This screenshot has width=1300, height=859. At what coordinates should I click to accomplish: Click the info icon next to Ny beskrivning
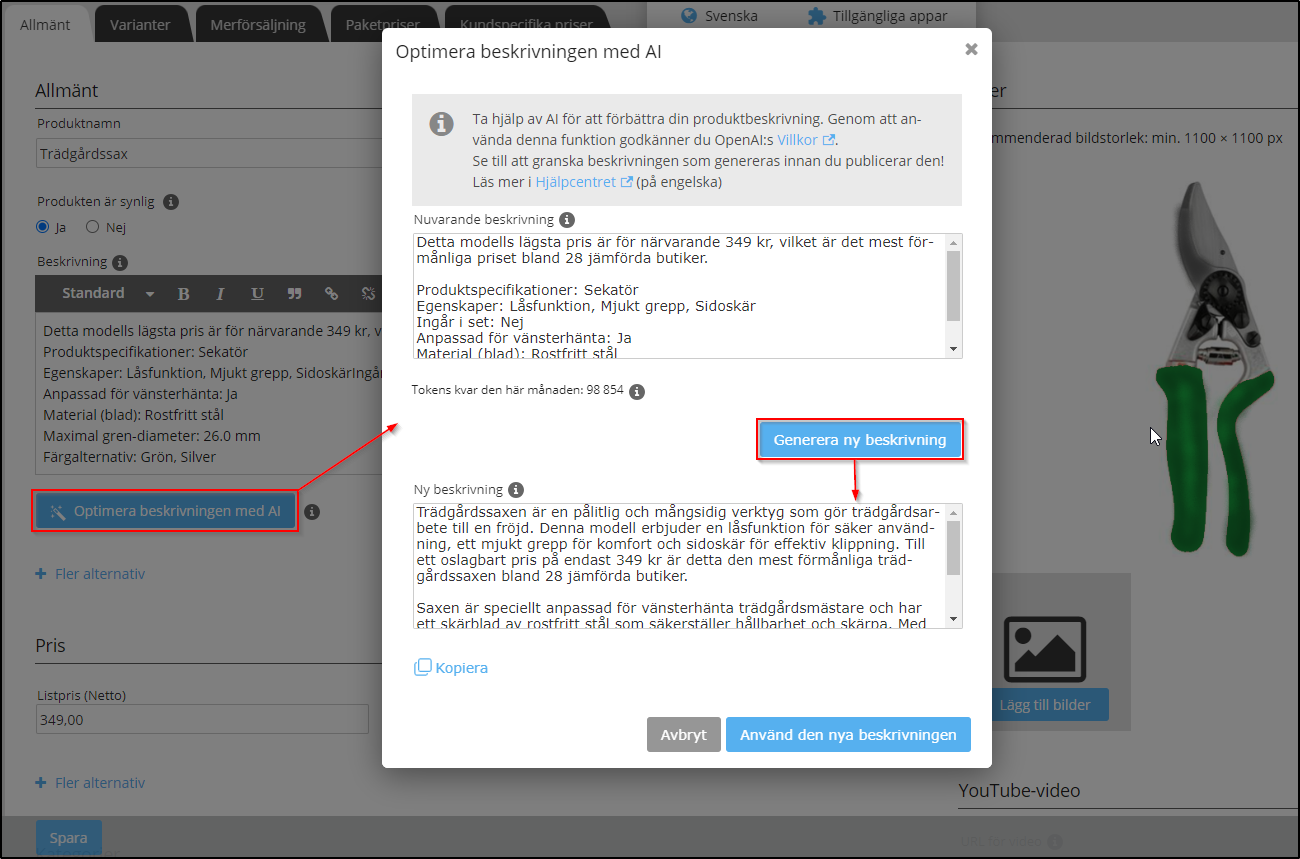(515, 489)
